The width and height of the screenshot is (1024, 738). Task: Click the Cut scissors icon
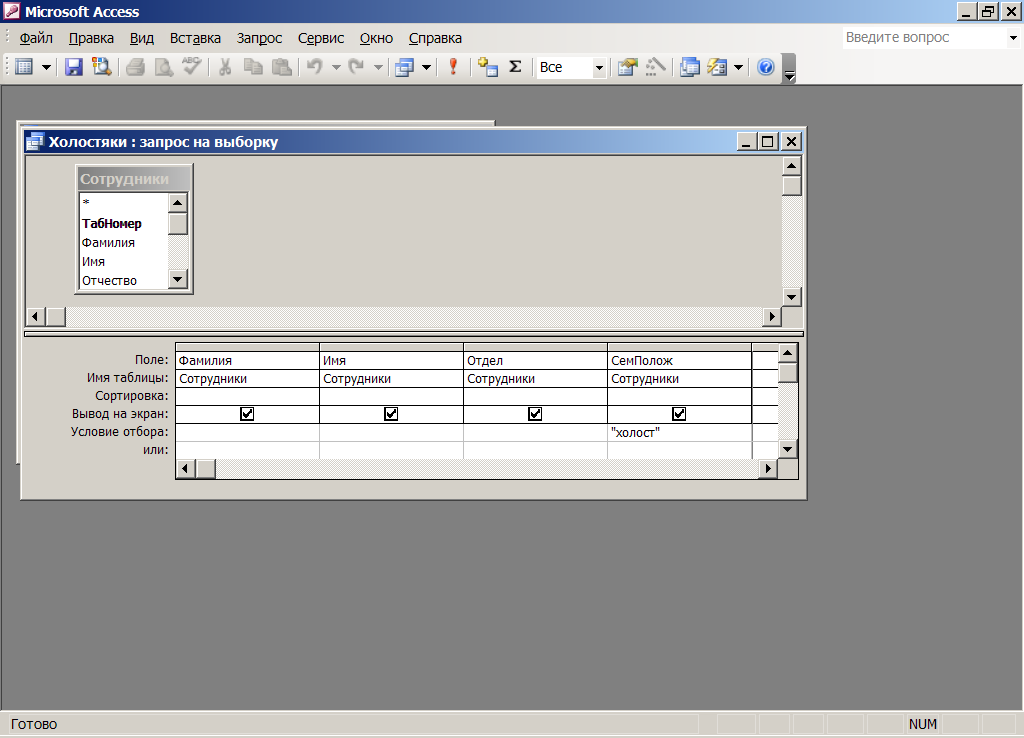point(225,67)
